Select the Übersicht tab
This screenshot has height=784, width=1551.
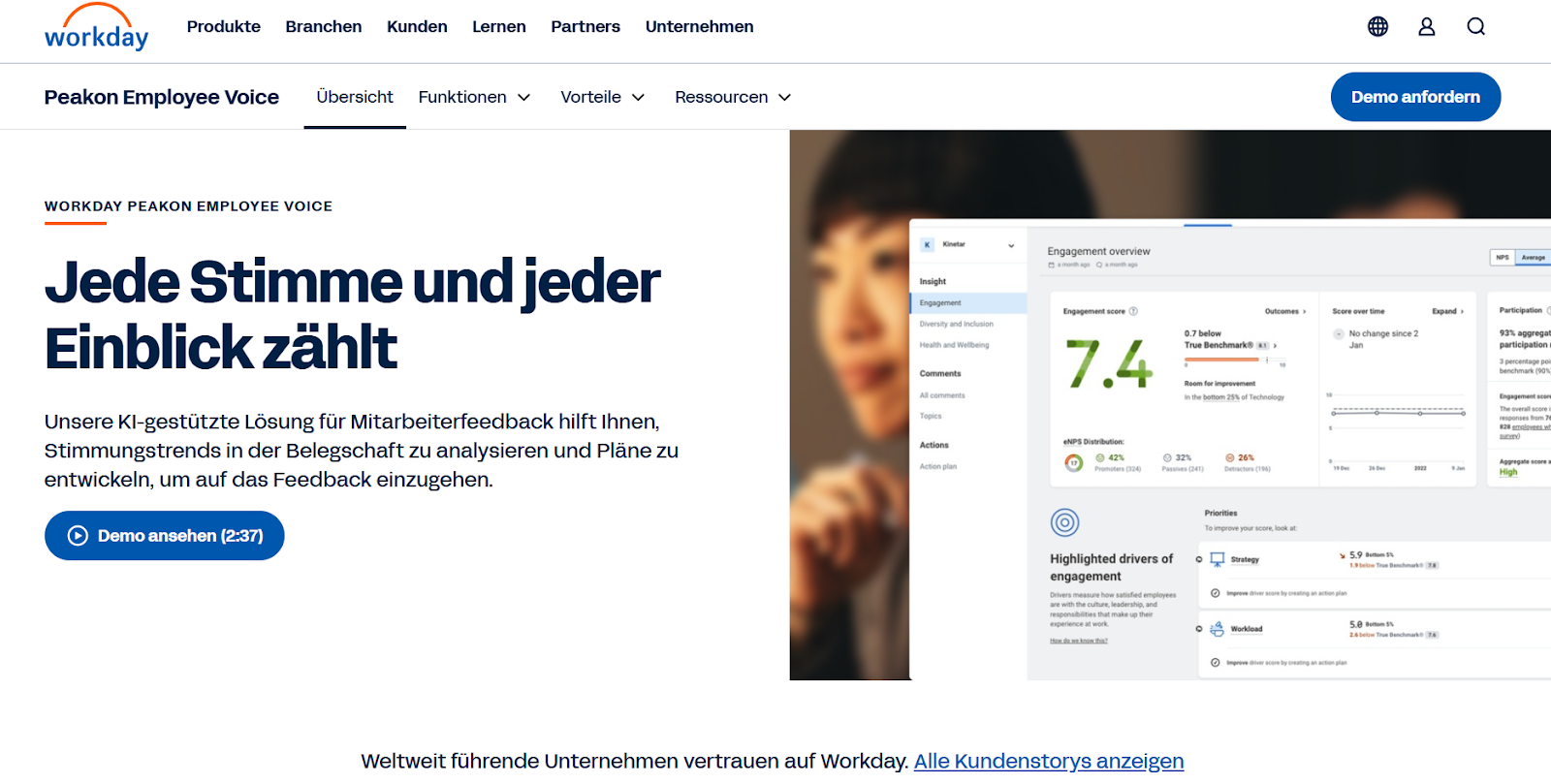[355, 97]
